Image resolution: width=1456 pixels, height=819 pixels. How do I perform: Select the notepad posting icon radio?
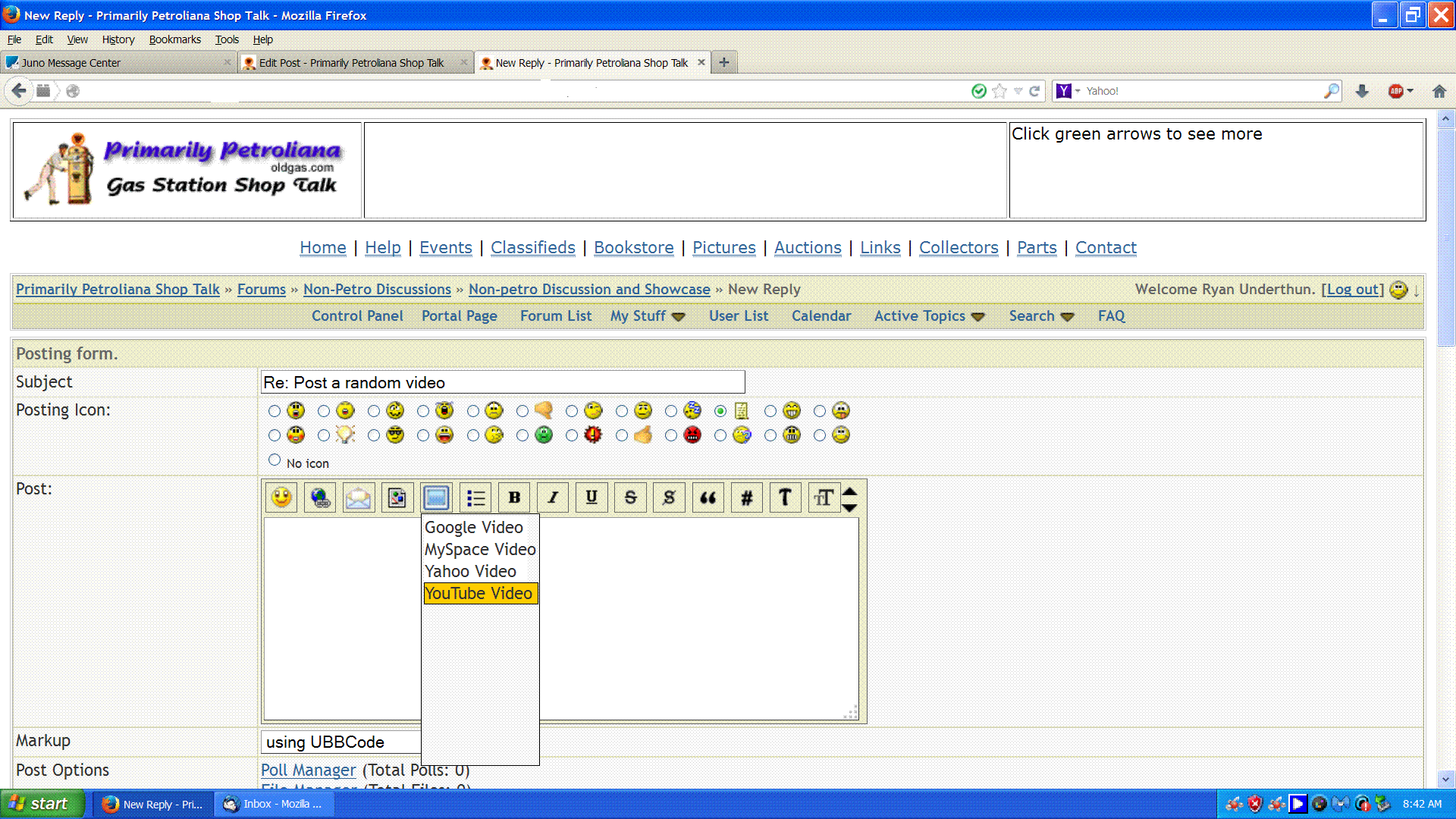tap(720, 411)
